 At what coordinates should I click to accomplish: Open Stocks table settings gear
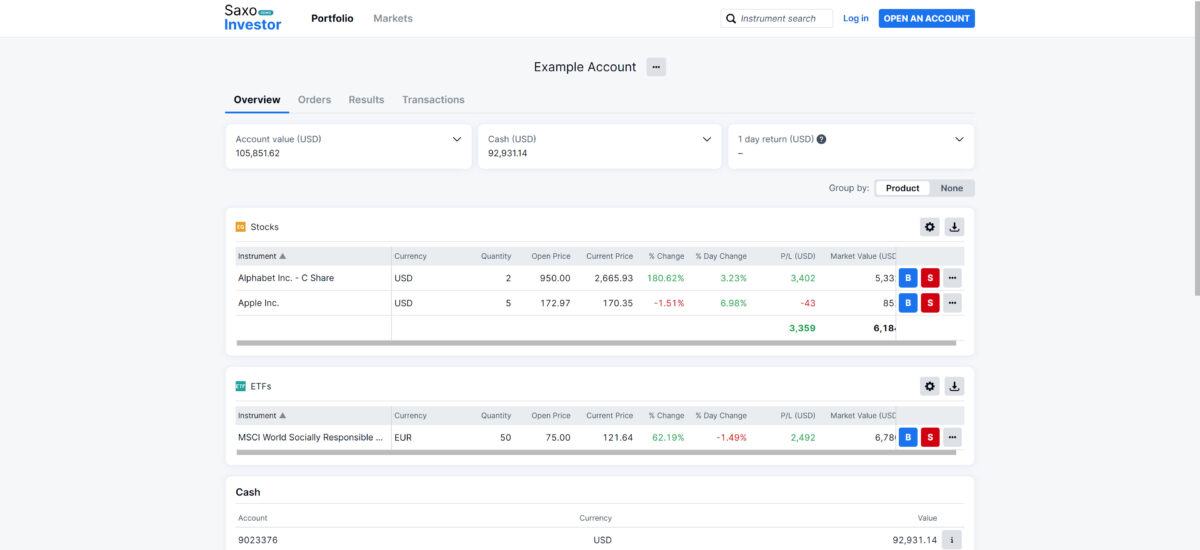(x=930, y=227)
